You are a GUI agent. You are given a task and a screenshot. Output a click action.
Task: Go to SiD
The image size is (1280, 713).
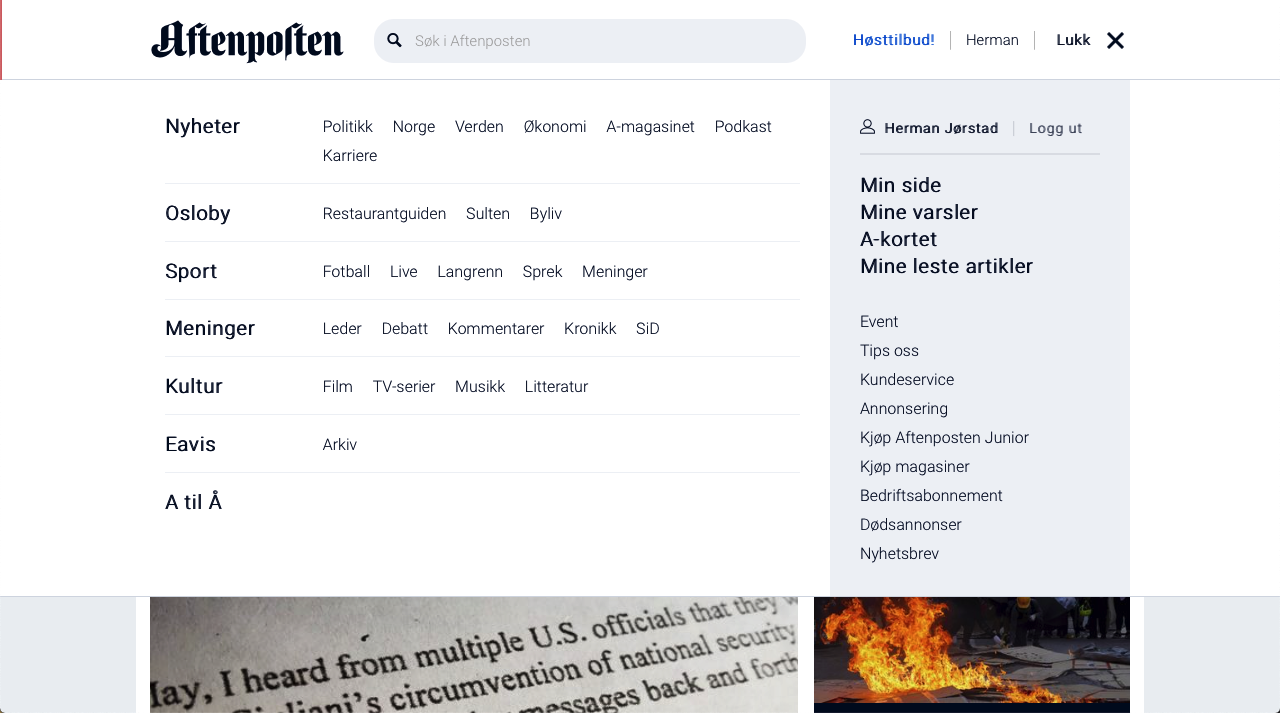click(x=648, y=329)
